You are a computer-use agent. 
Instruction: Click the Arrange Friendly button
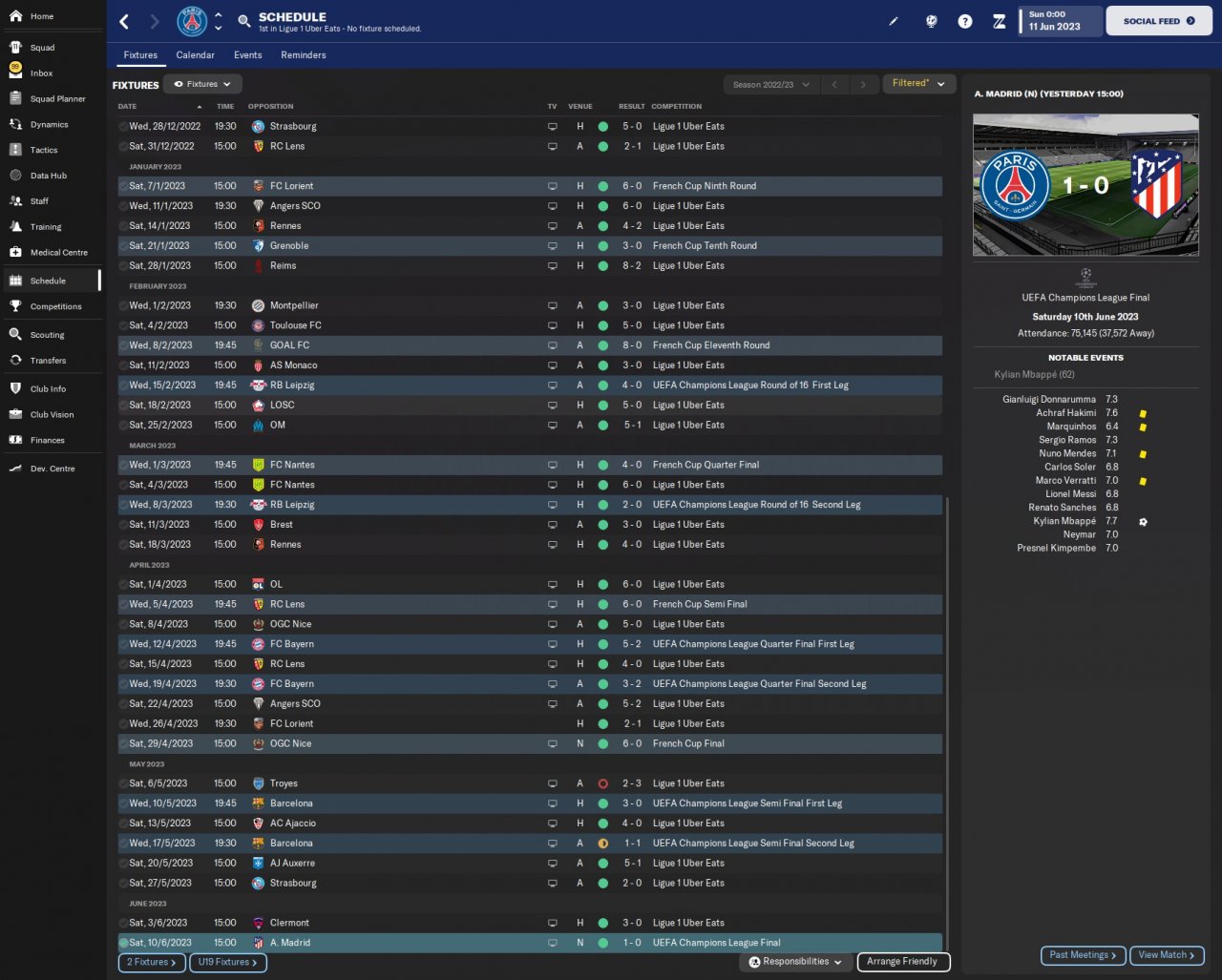pyautogui.click(x=903, y=962)
